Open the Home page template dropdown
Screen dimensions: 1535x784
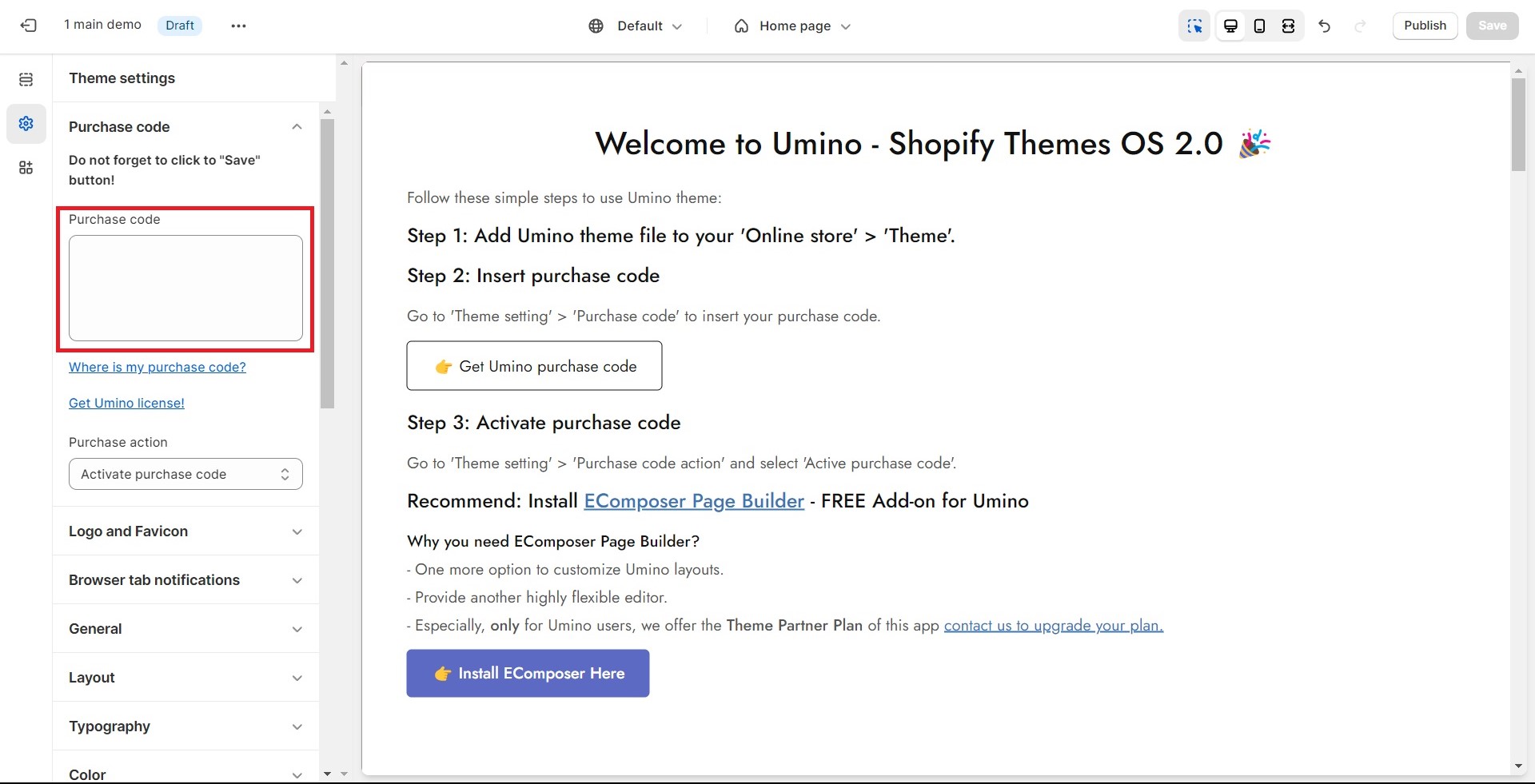click(792, 26)
